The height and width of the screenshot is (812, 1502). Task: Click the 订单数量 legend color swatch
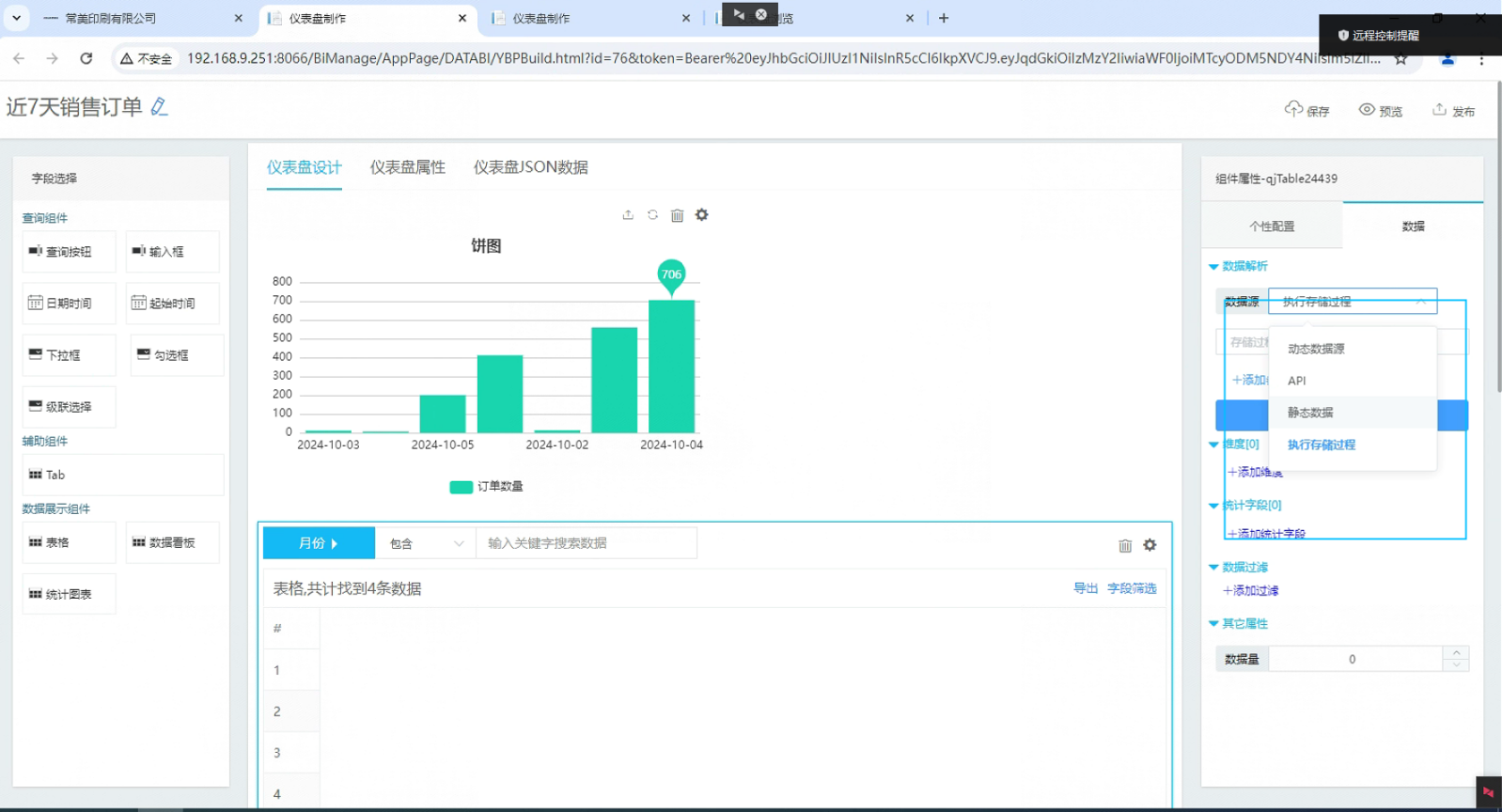coord(462,487)
